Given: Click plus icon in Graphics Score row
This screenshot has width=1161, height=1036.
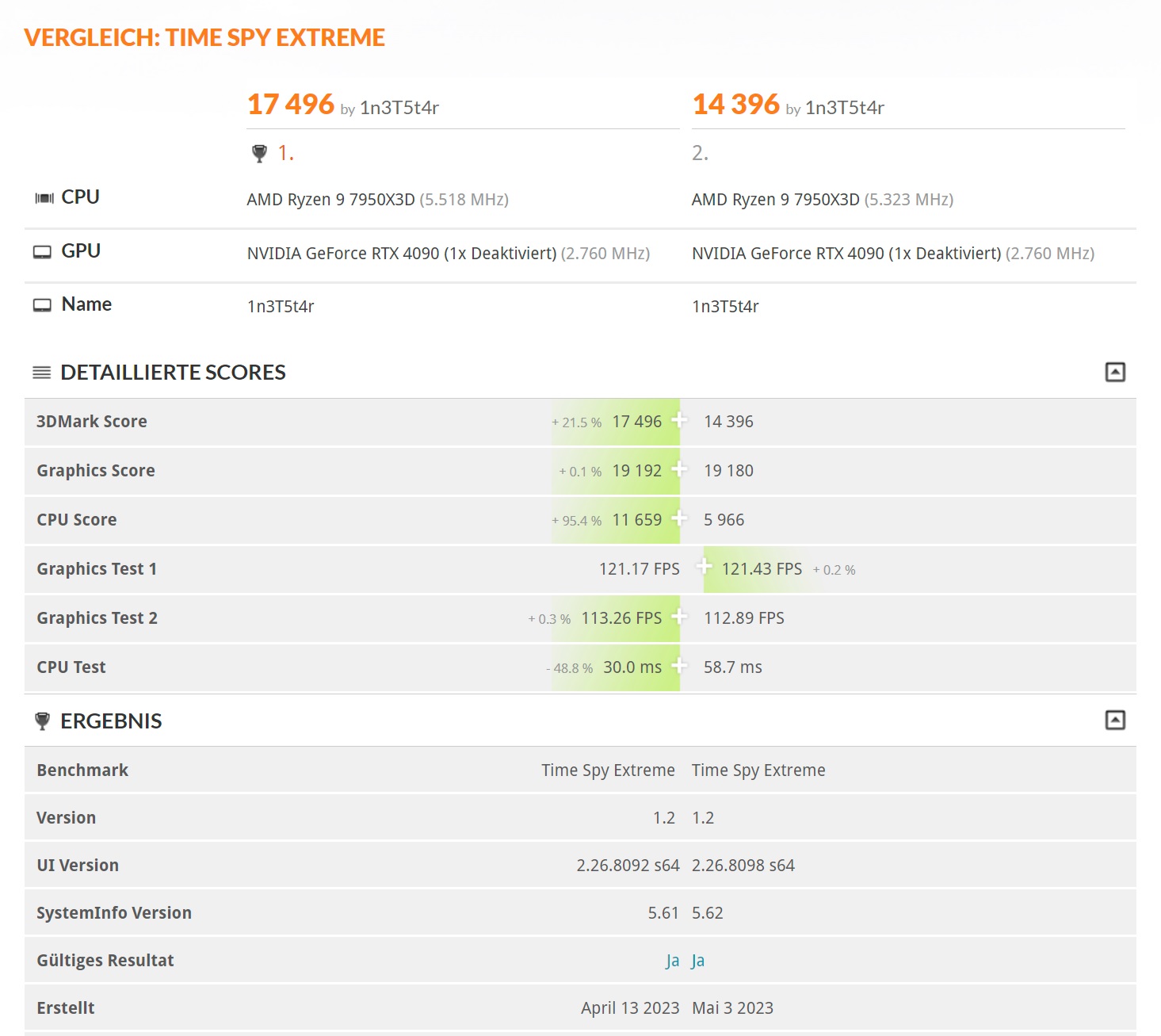Looking at the screenshot, I should coord(679,469).
